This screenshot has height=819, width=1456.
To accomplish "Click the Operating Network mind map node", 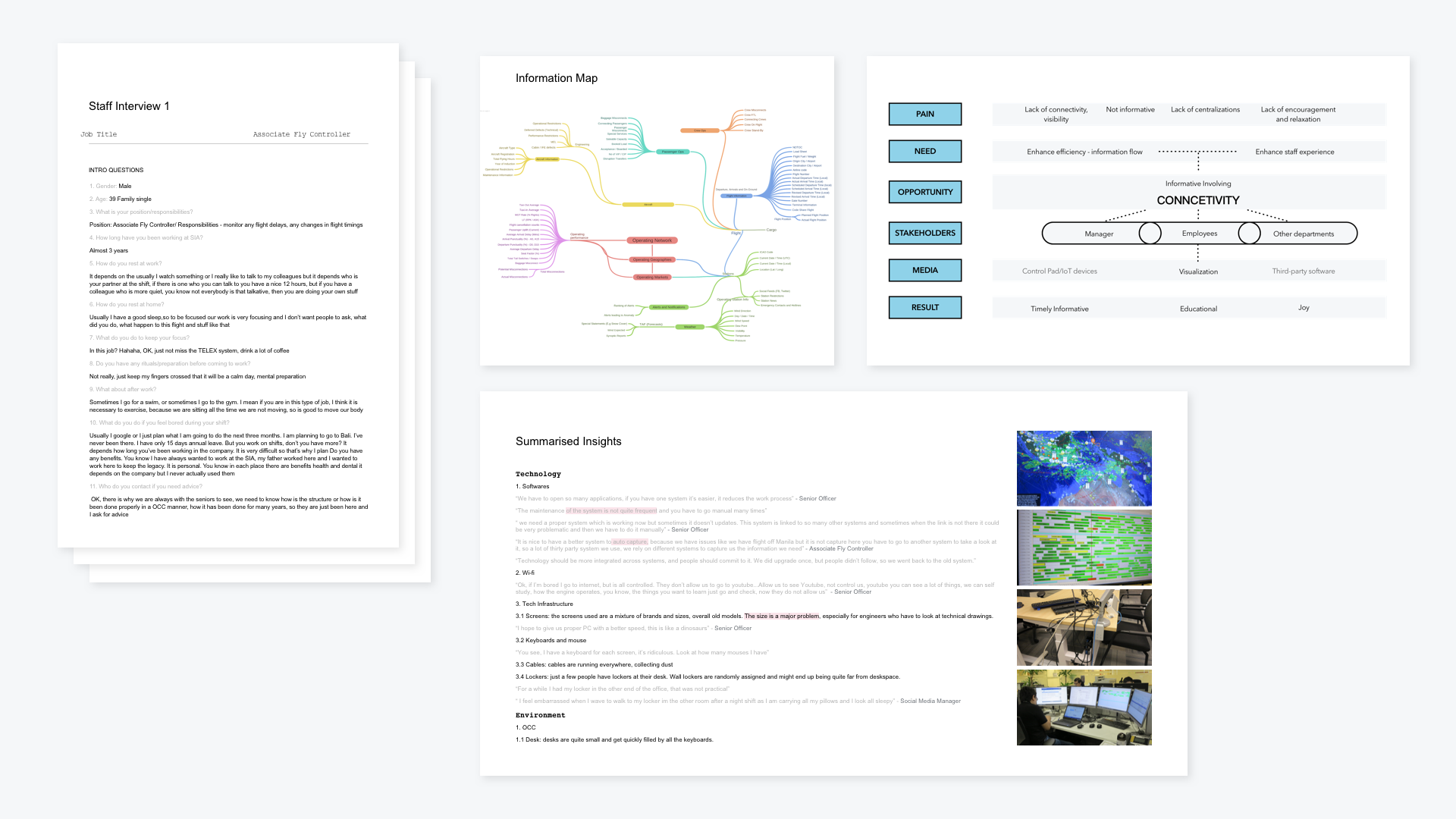I will click(651, 240).
